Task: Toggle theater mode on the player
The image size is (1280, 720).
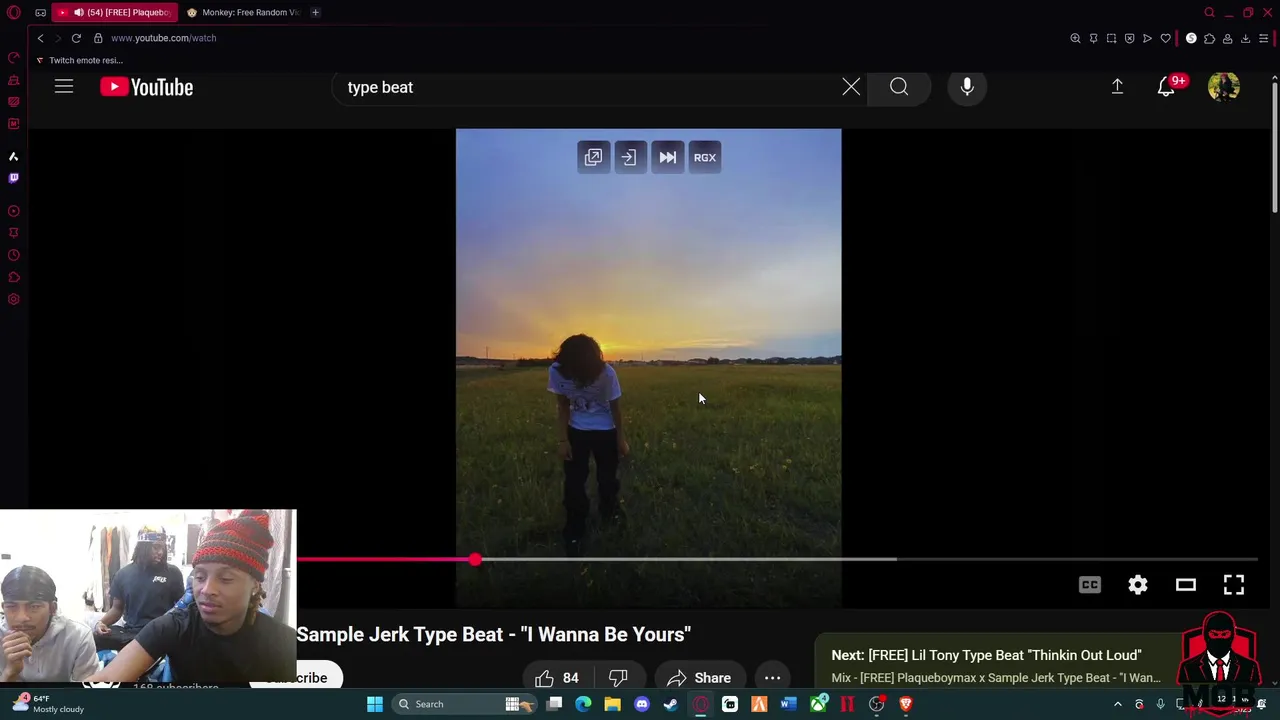Action: [x=1186, y=585]
